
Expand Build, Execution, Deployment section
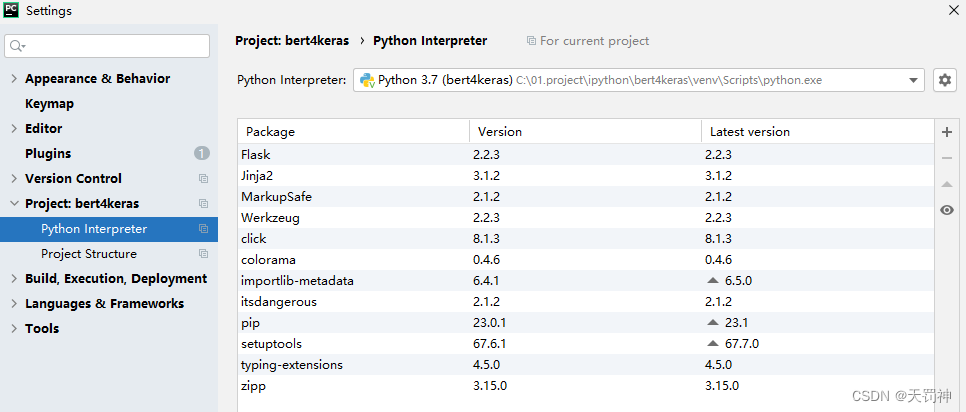(14, 278)
